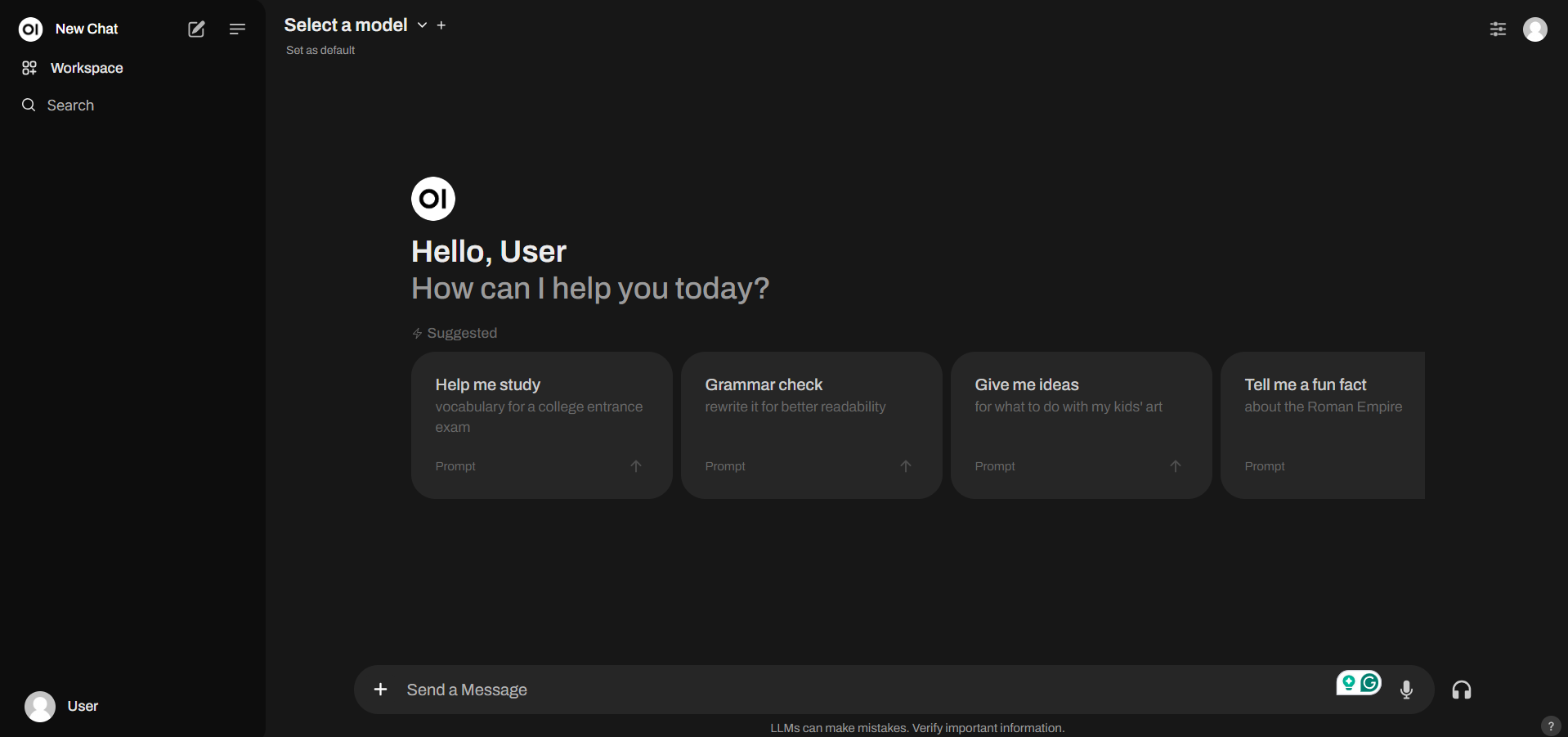Click the arrow on Give me ideas card
This screenshot has width=1568, height=737.
[x=1176, y=466]
